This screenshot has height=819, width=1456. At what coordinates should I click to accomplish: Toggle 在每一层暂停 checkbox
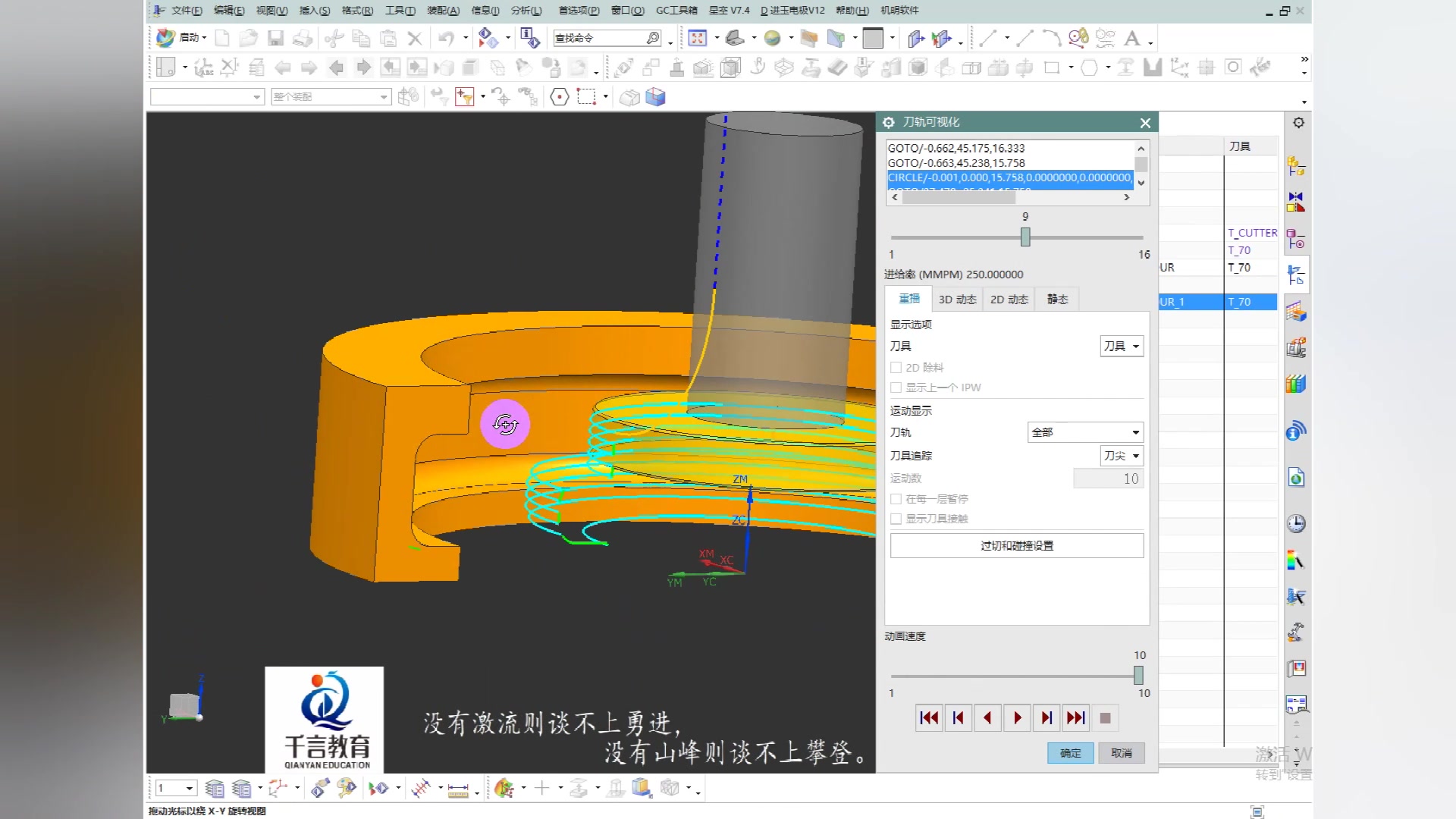pos(896,499)
